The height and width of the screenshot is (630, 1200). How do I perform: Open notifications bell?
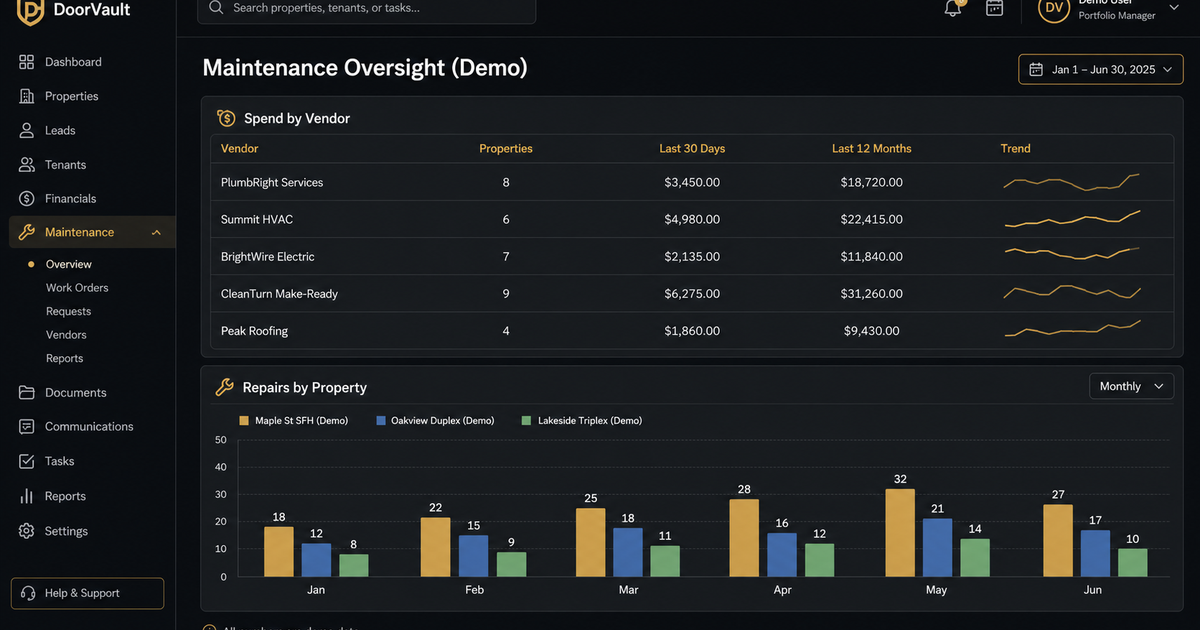(x=953, y=8)
